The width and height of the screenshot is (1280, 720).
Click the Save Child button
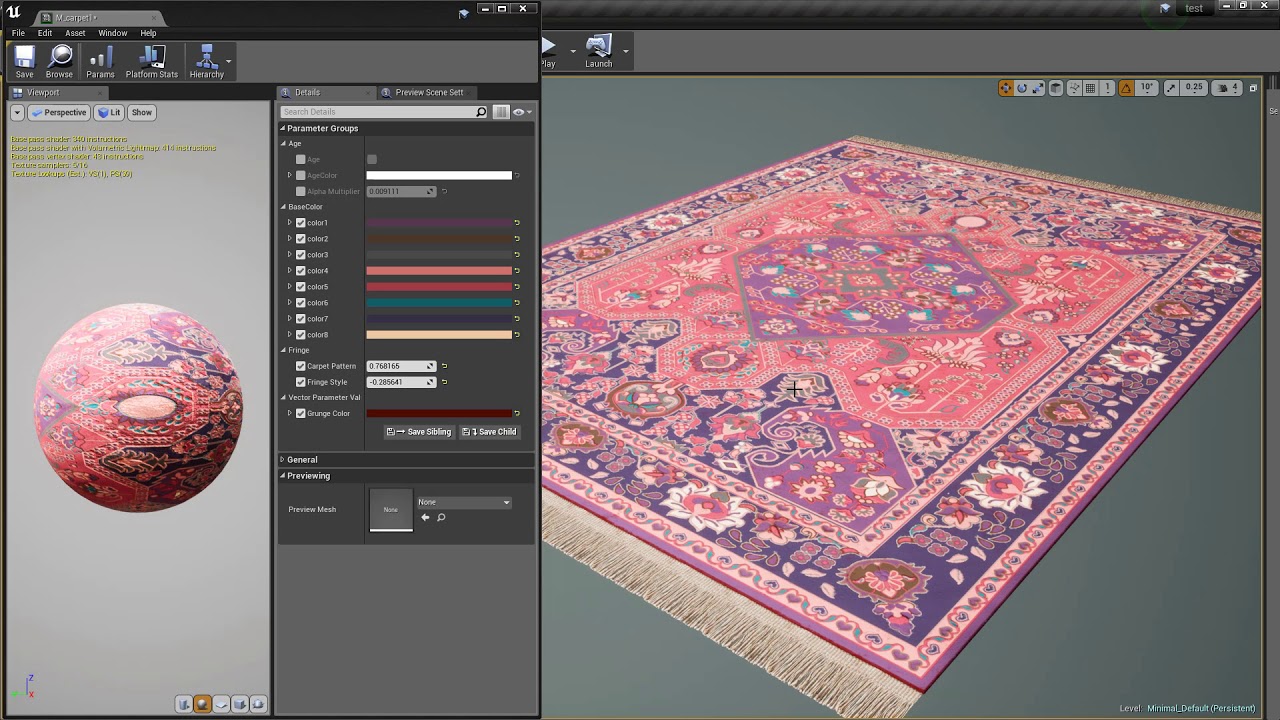coord(489,432)
